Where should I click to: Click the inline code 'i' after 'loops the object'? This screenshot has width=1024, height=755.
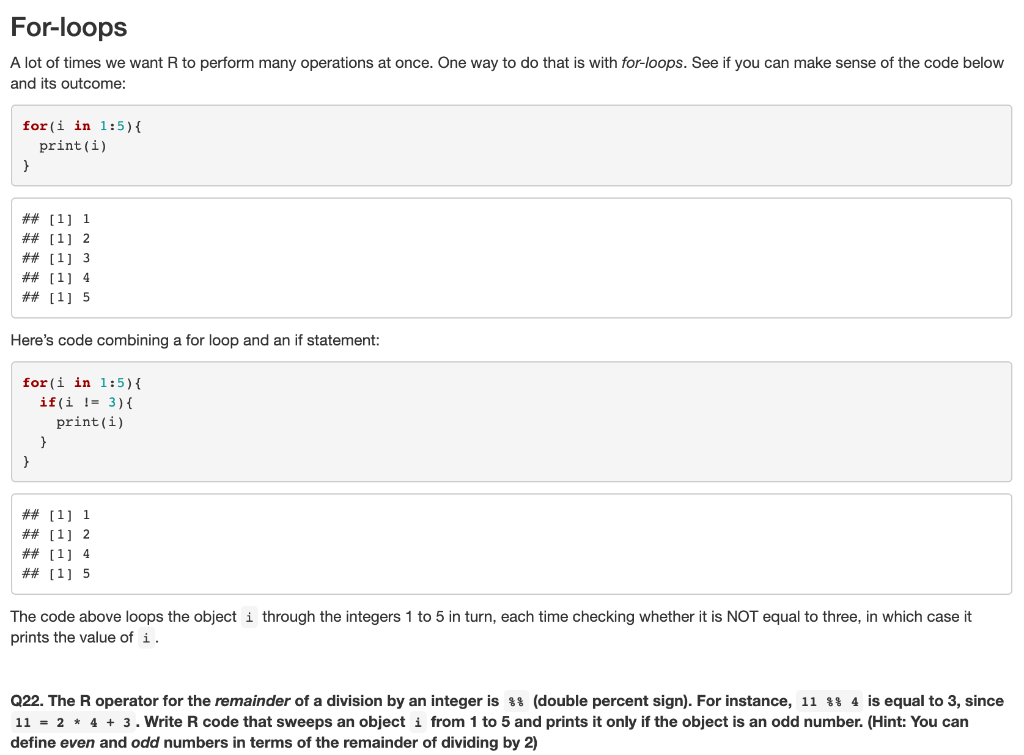[x=249, y=617]
